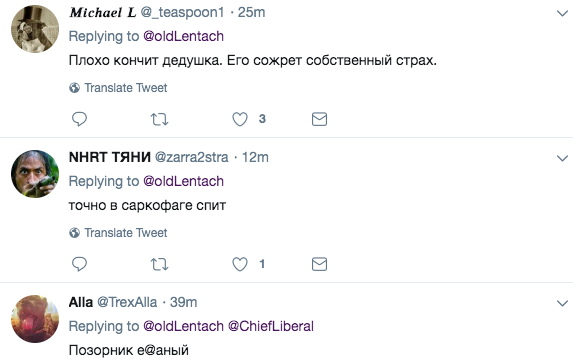Viewport: 573px width, 362px height.
Task: Open @oldLentach link in Michael L's reply
Action: [183, 36]
